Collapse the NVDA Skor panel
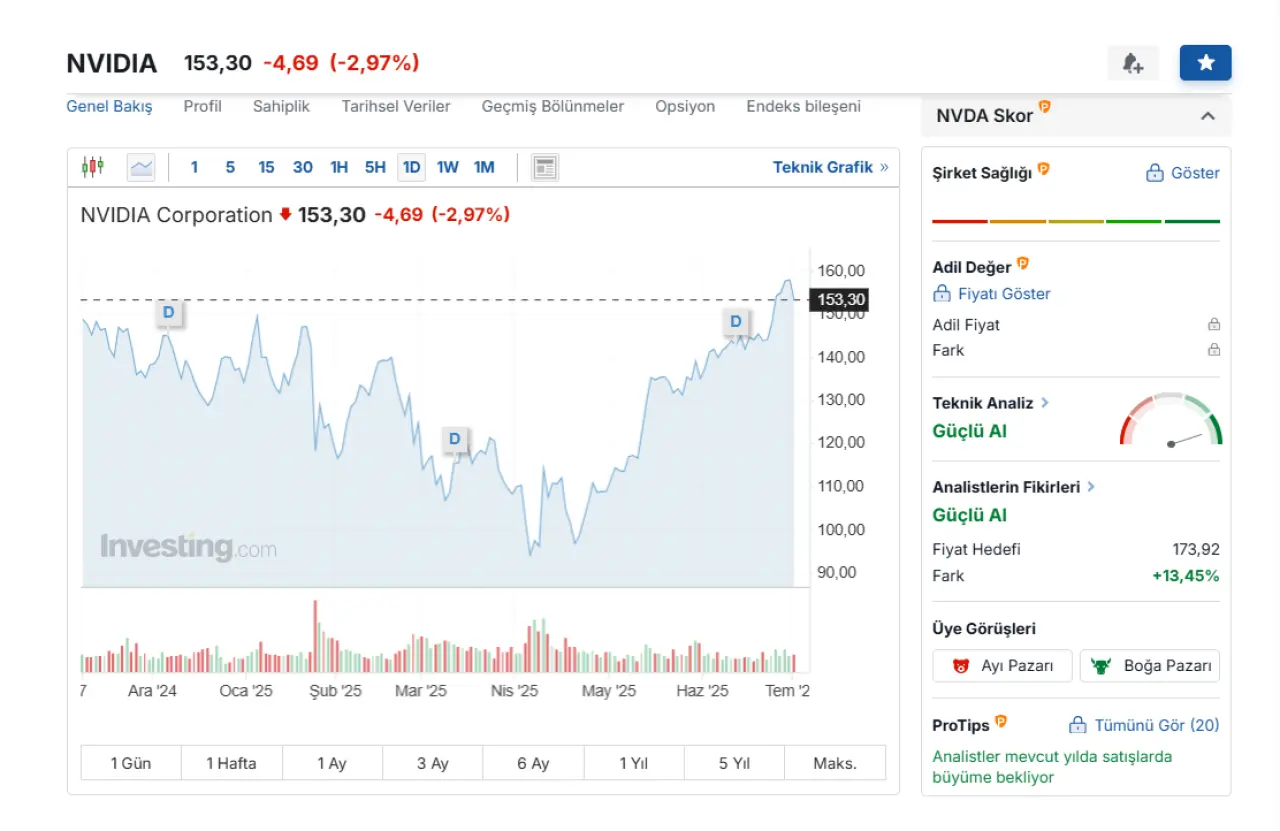1280x831 pixels. click(1207, 116)
